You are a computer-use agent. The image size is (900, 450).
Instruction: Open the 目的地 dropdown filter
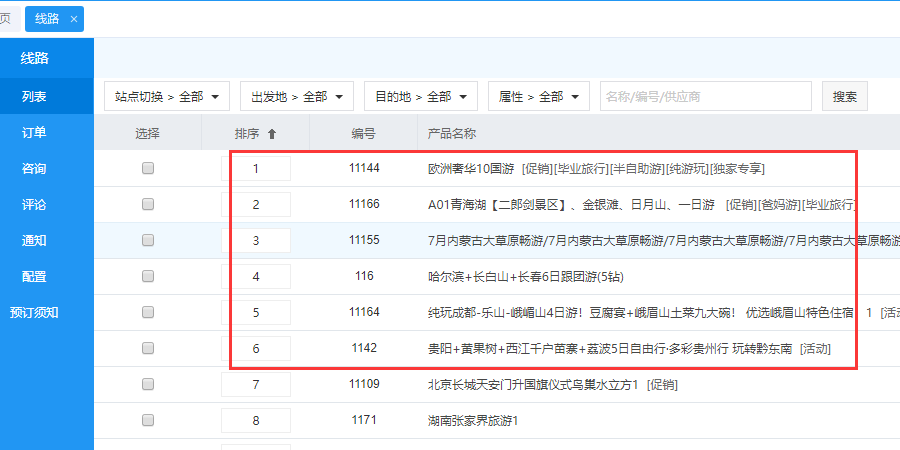[421, 97]
